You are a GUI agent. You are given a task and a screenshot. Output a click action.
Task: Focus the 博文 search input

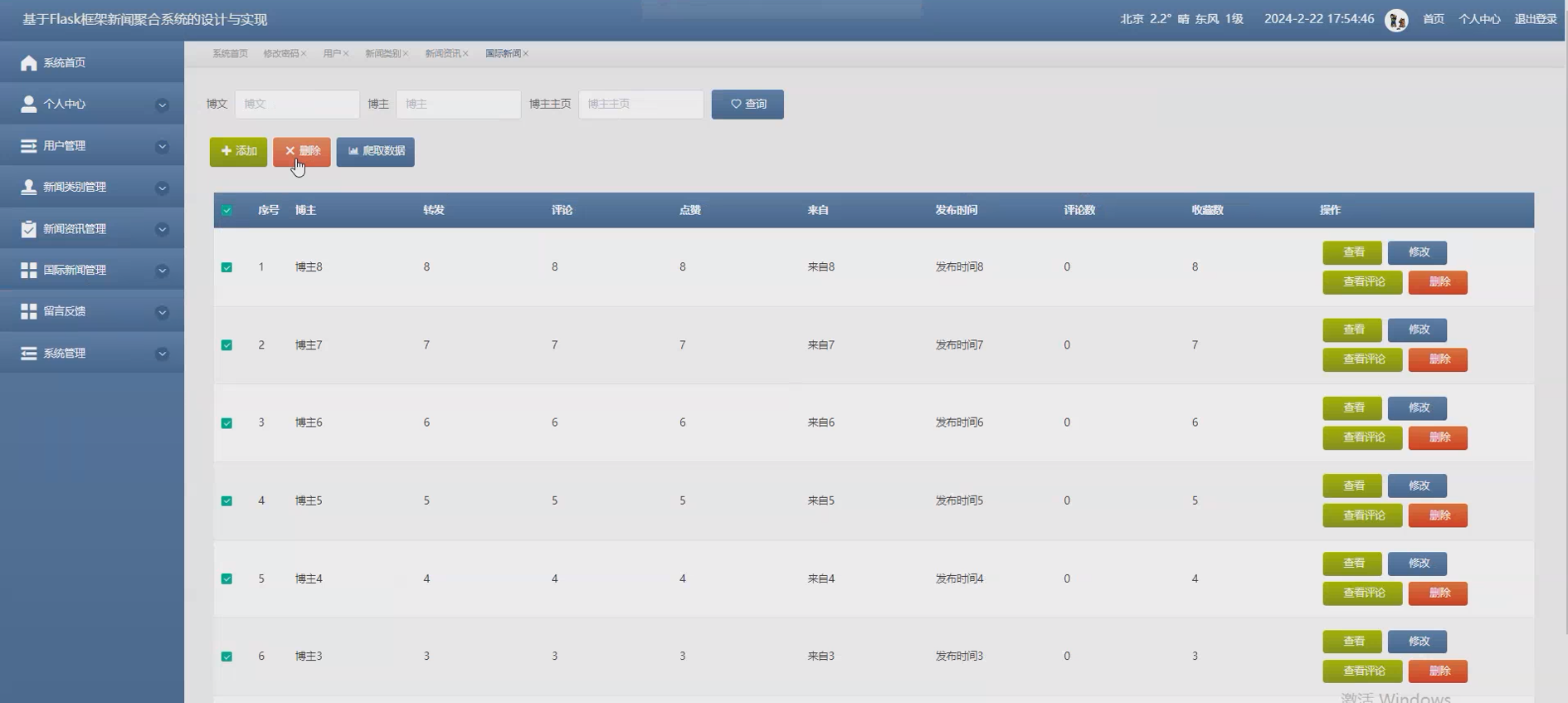point(297,105)
